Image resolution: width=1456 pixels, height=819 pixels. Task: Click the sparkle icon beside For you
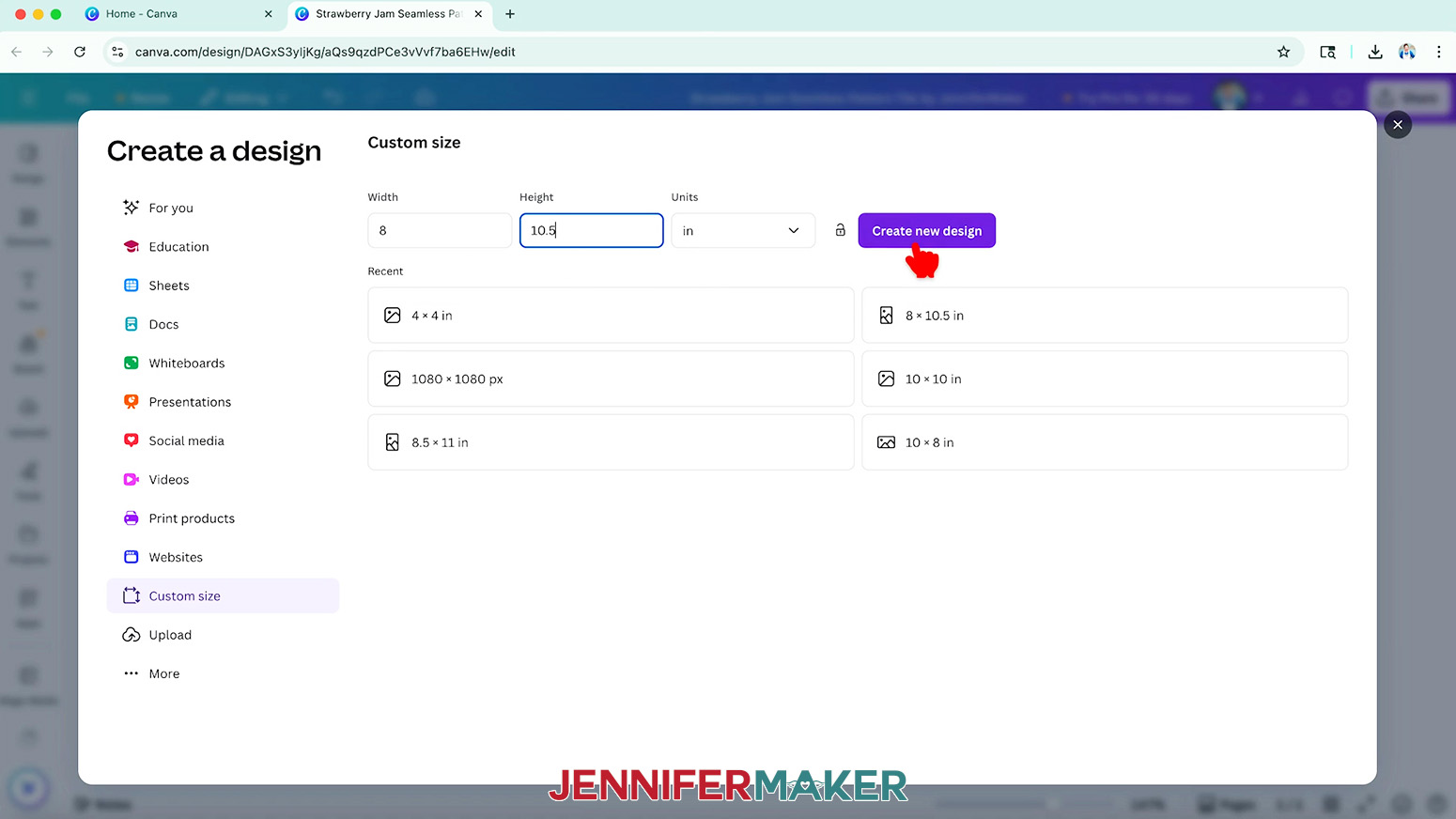click(132, 208)
